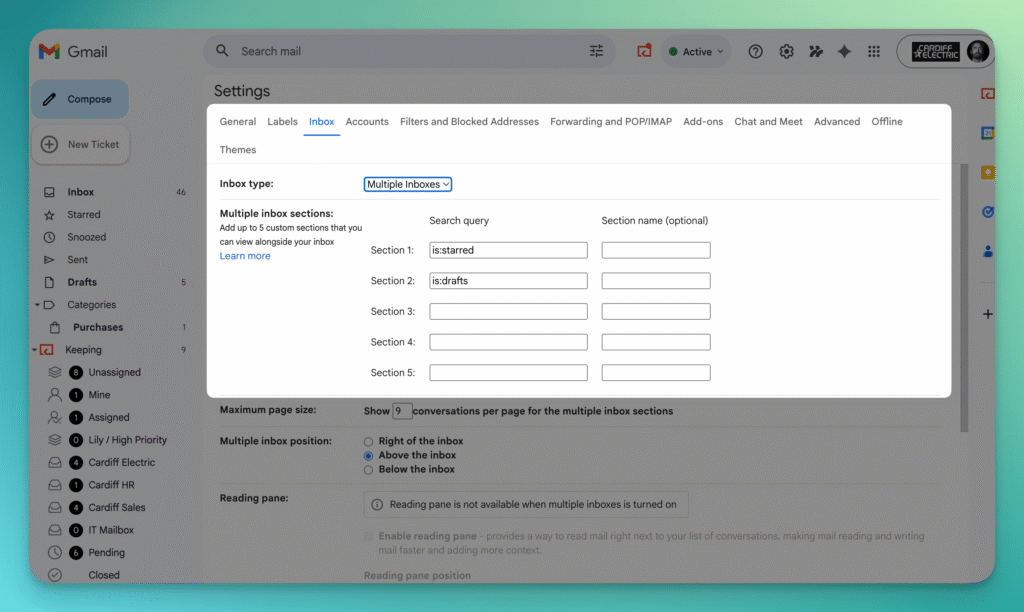The height and width of the screenshot is (612, 1024).
Task: Click Section 3 search query field
Action: 508,312
